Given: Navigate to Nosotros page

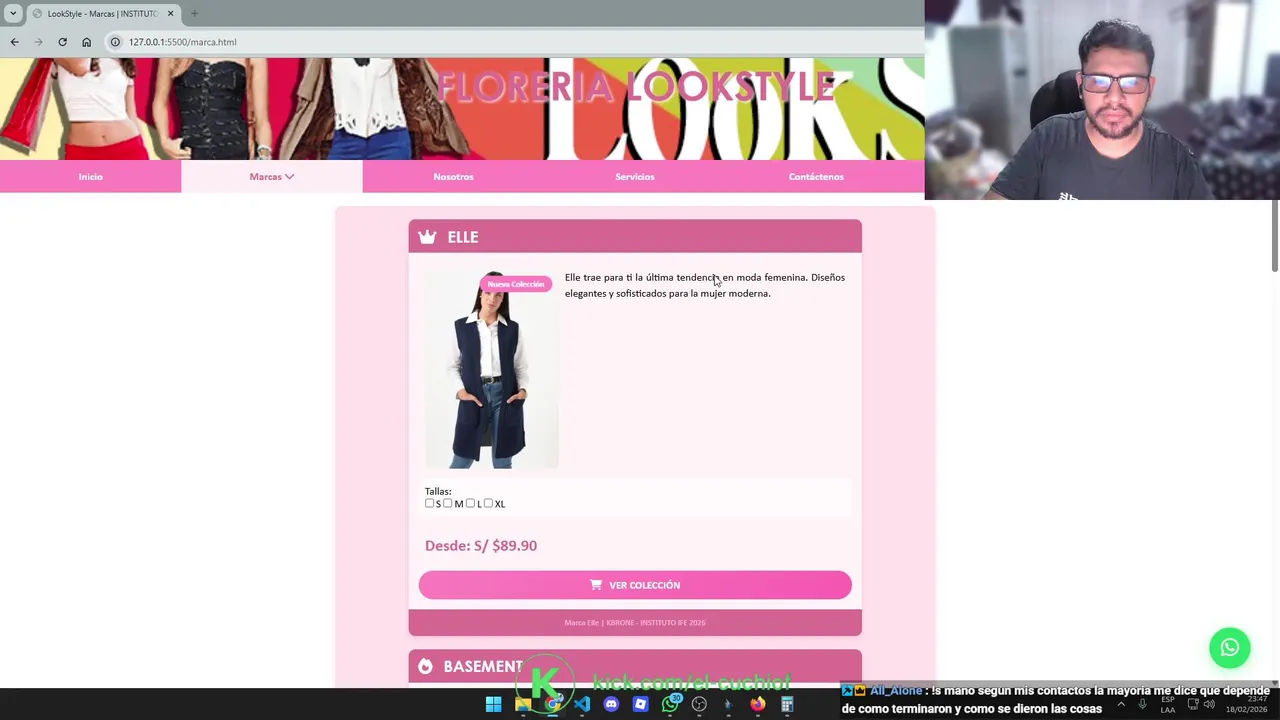Looking at the screenshot, I should tap(453, 177).
